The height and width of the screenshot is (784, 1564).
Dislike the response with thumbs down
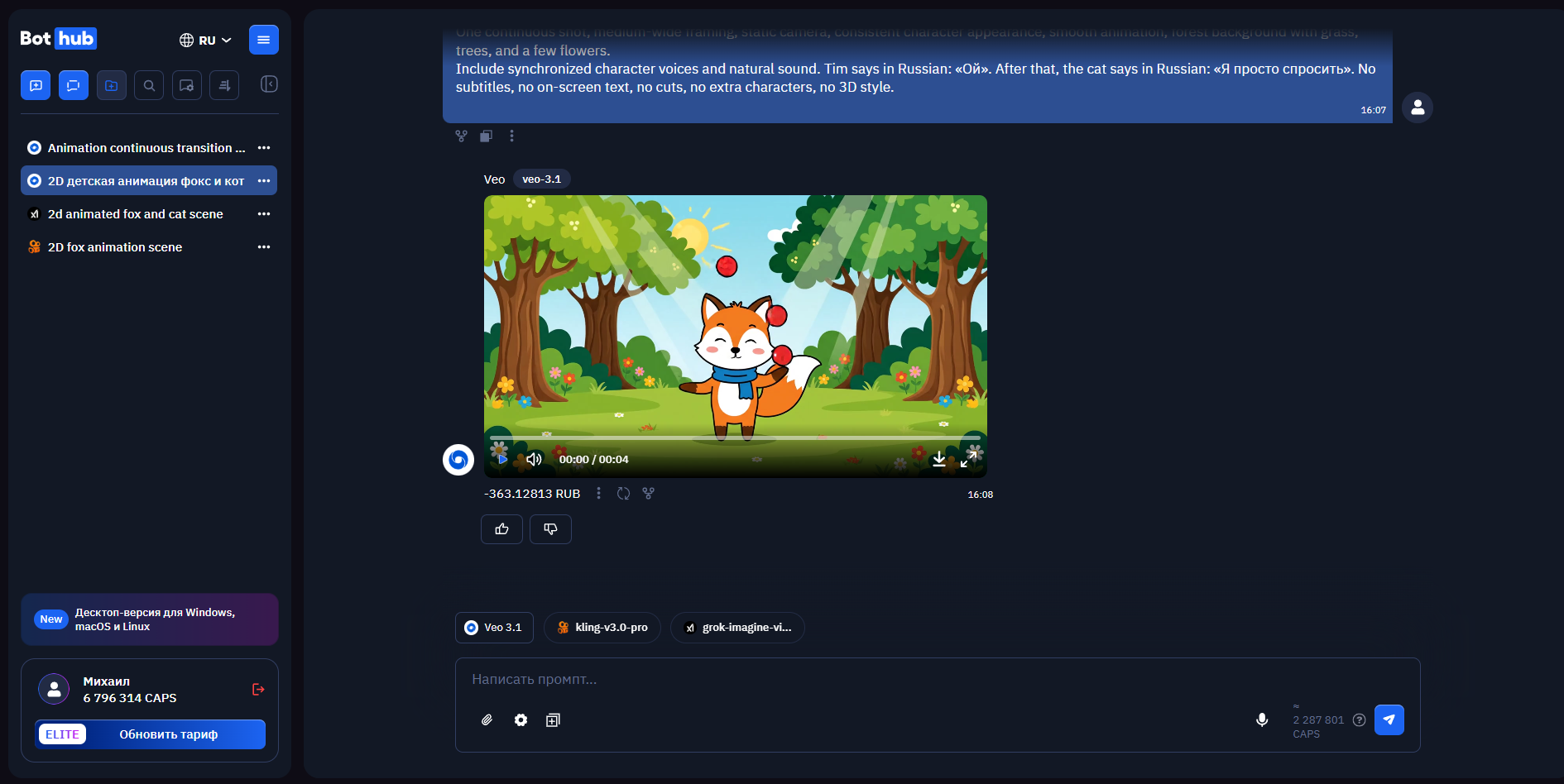tap(550, 529)
